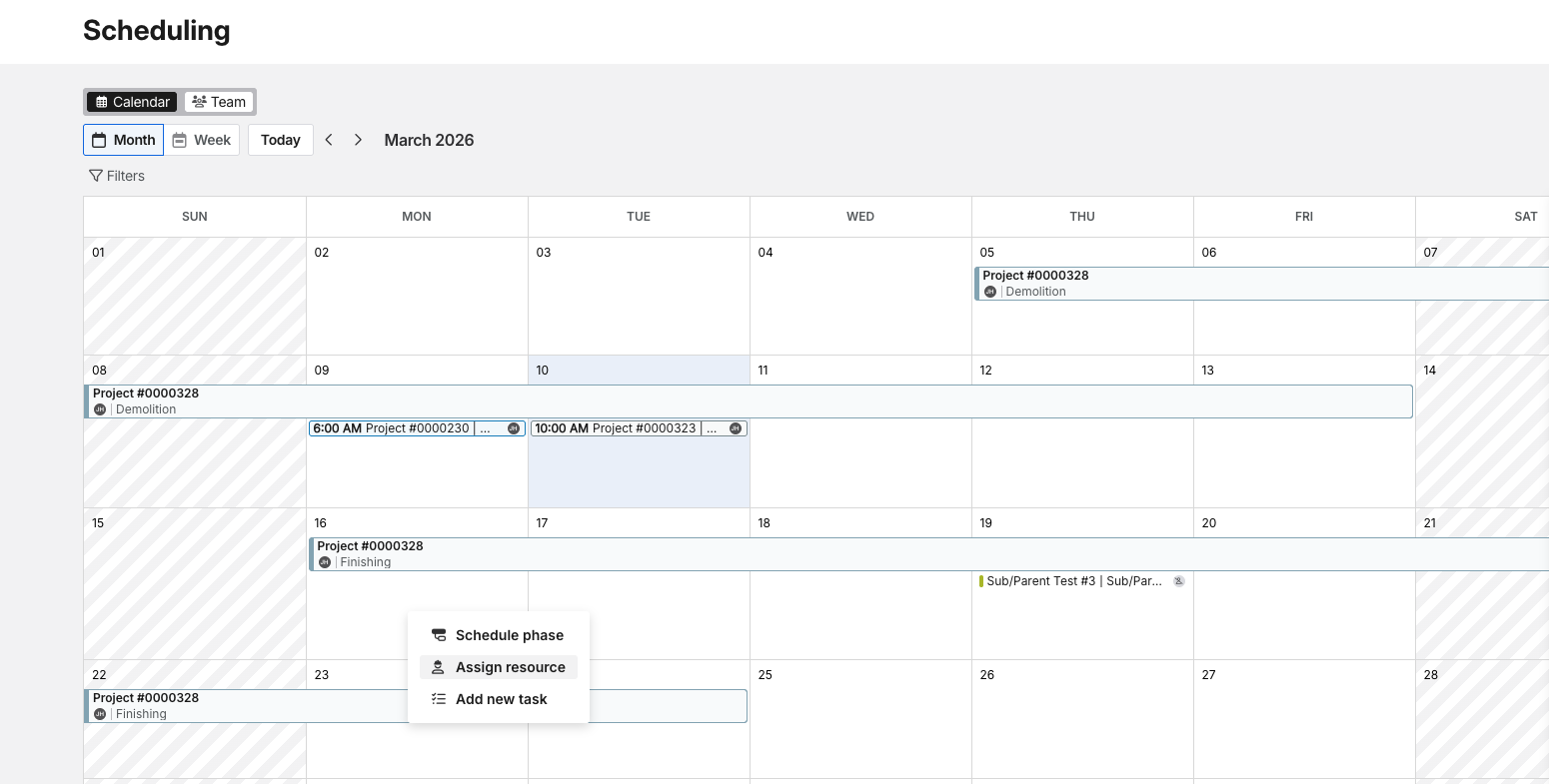Choose Schedule phase from the context menu
The image size is (1549, 784).
[509, 635]
